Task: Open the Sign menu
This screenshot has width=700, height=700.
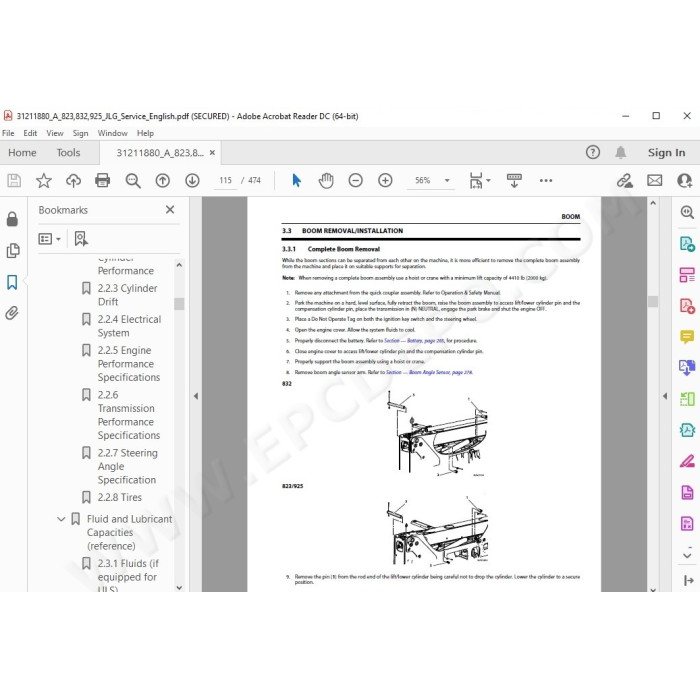Action: tap(80, 133)
